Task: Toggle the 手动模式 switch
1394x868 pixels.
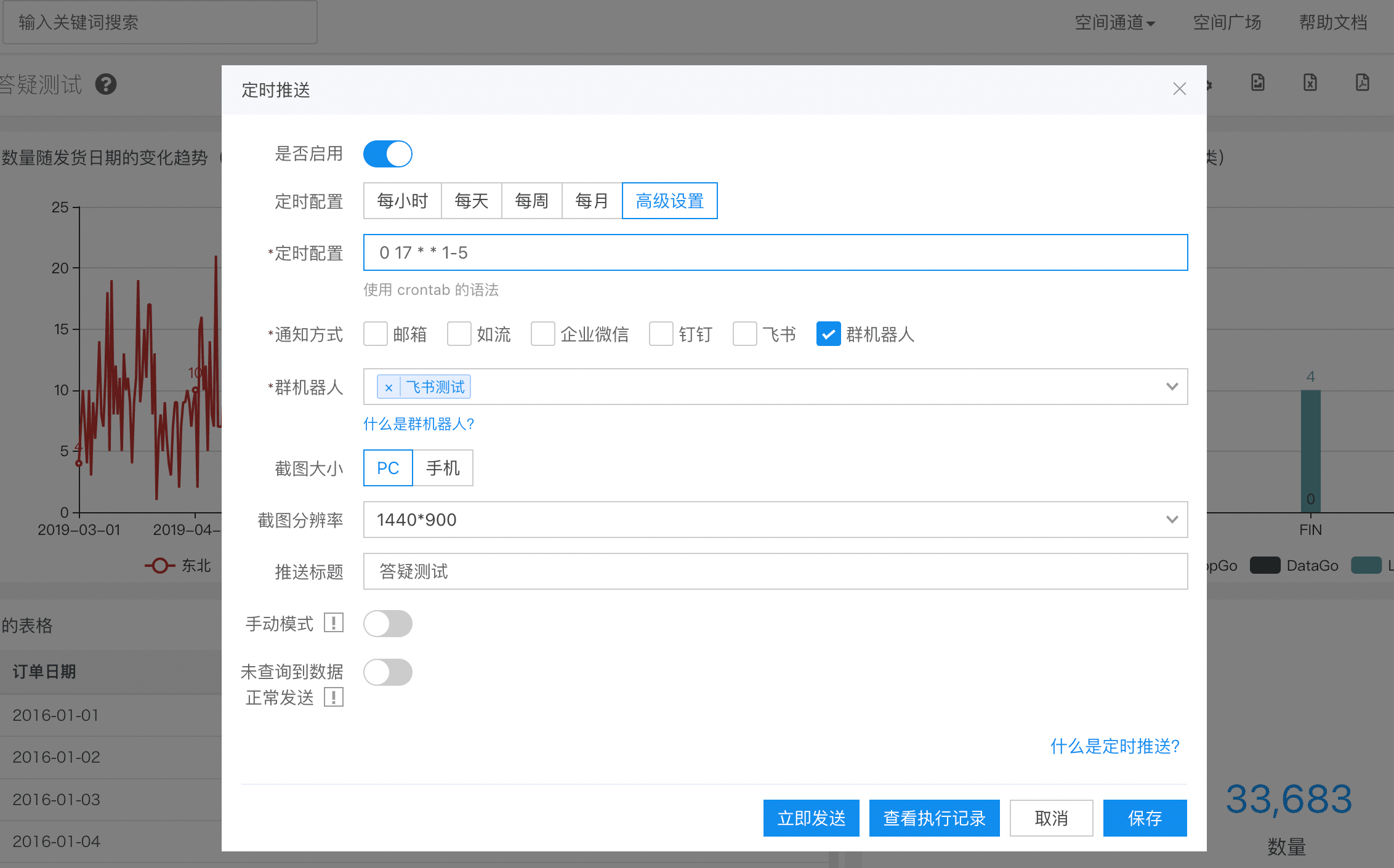Action: (388, 624)
